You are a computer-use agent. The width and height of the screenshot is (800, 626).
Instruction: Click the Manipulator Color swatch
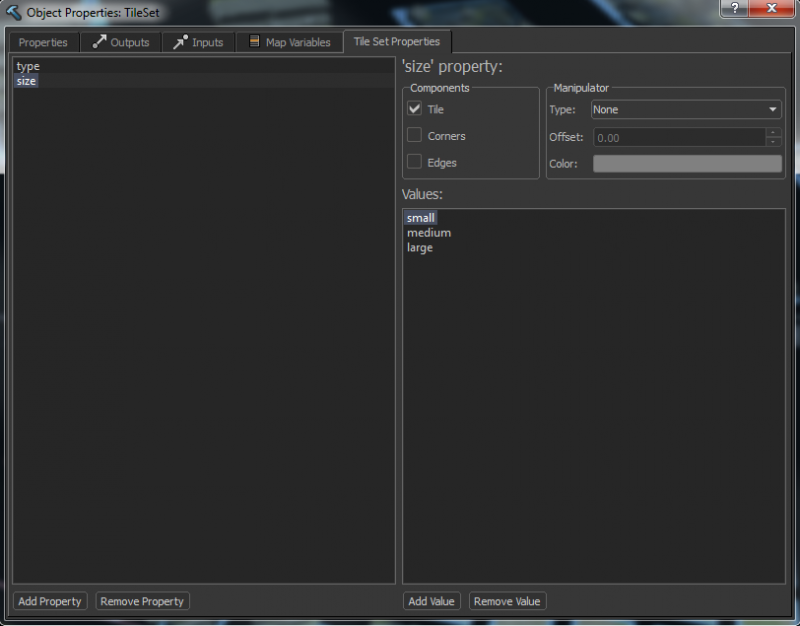[687, 163]
